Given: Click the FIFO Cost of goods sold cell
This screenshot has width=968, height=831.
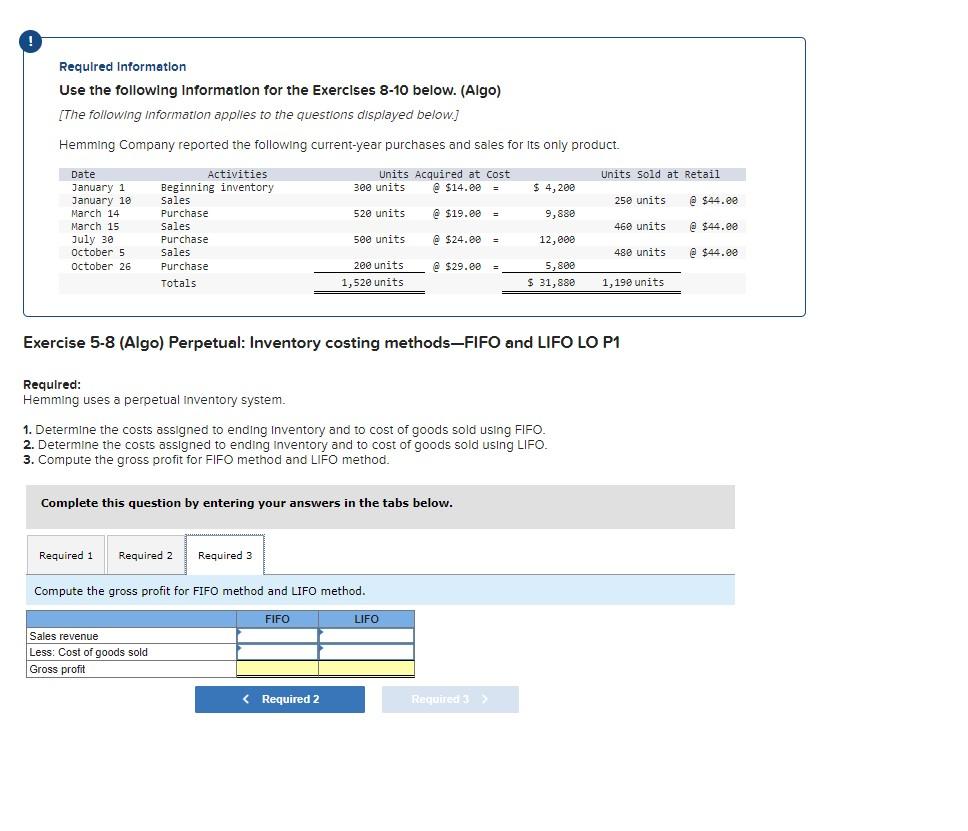Looking at the screenshot, I should pos(277,652).
